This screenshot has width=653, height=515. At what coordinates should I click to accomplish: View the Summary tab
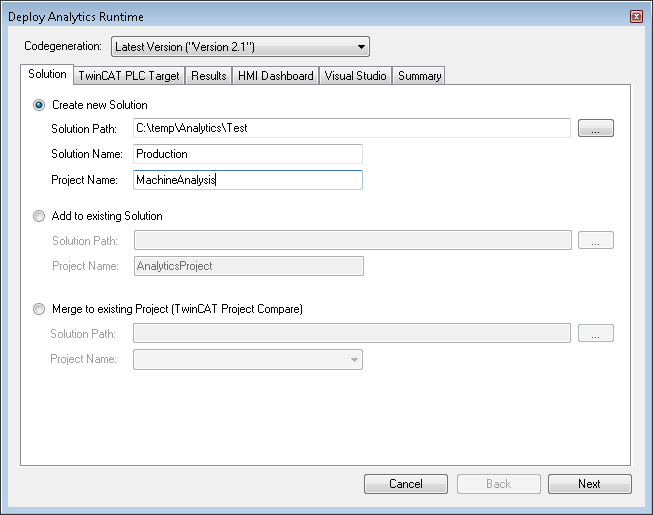pos(419,76)
